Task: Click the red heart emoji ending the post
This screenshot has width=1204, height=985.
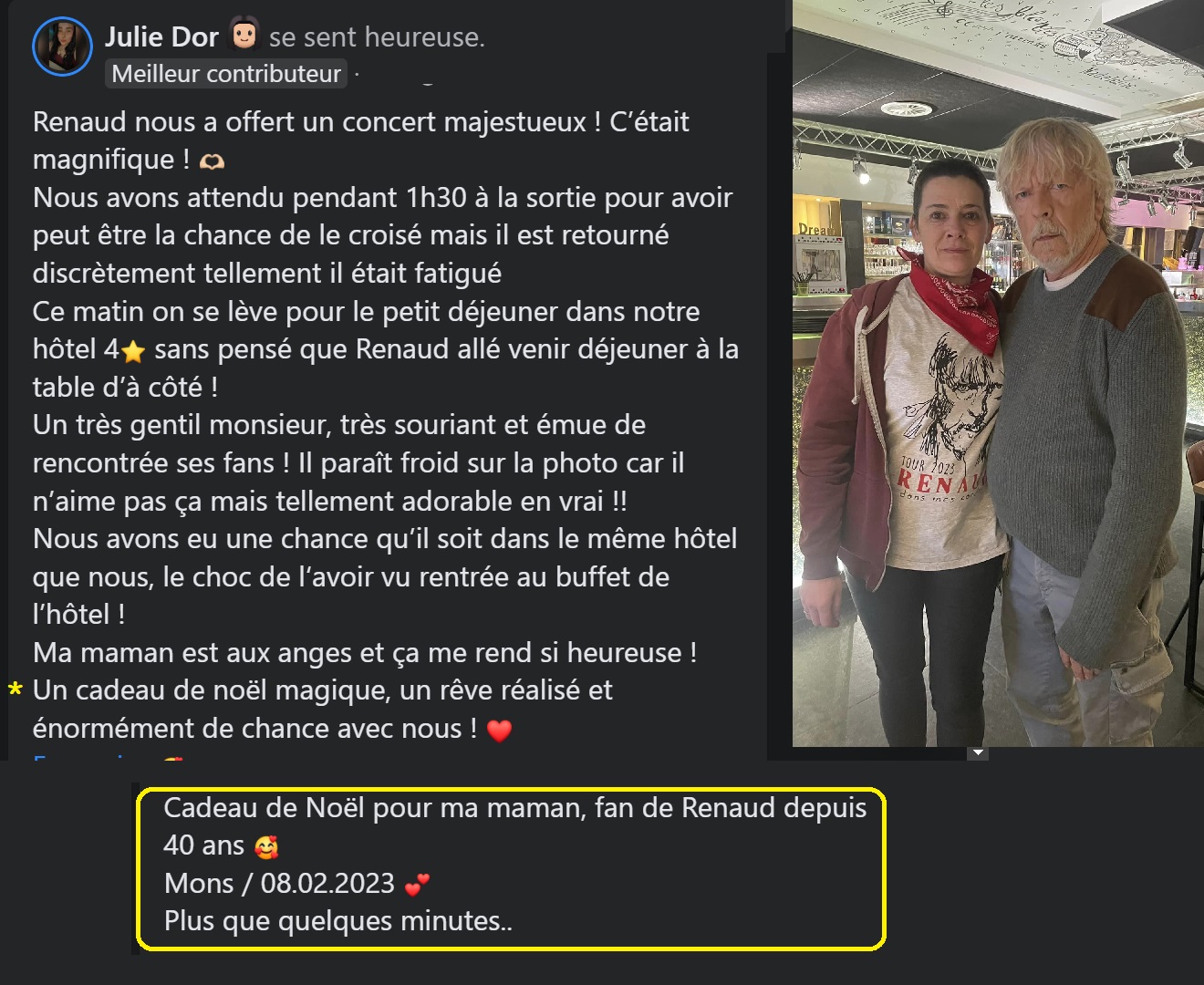Action: click(499, 731)
